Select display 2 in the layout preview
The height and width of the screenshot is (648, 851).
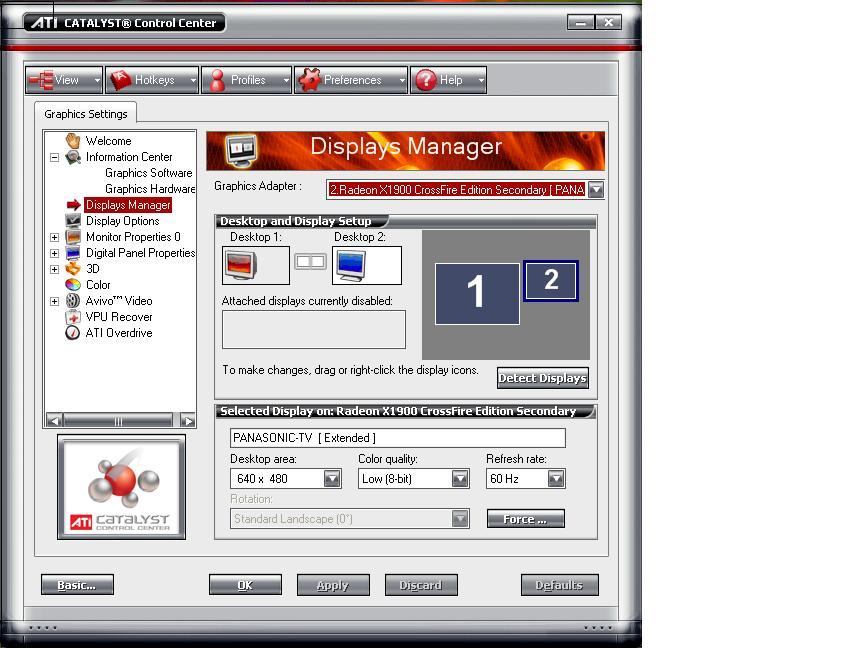click(551, 281)
